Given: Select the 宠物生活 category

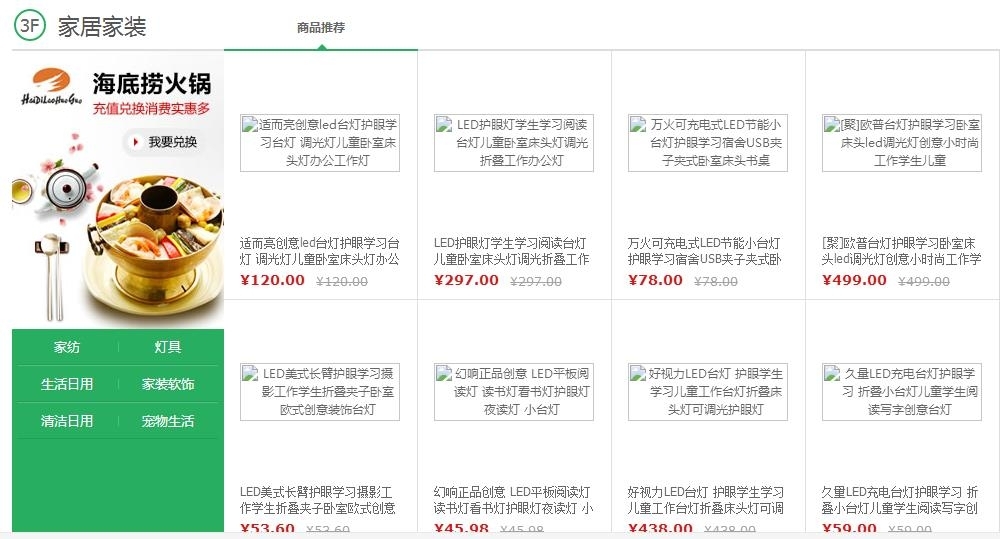Looking at the screenshot, I should click(x=168, y=421).
